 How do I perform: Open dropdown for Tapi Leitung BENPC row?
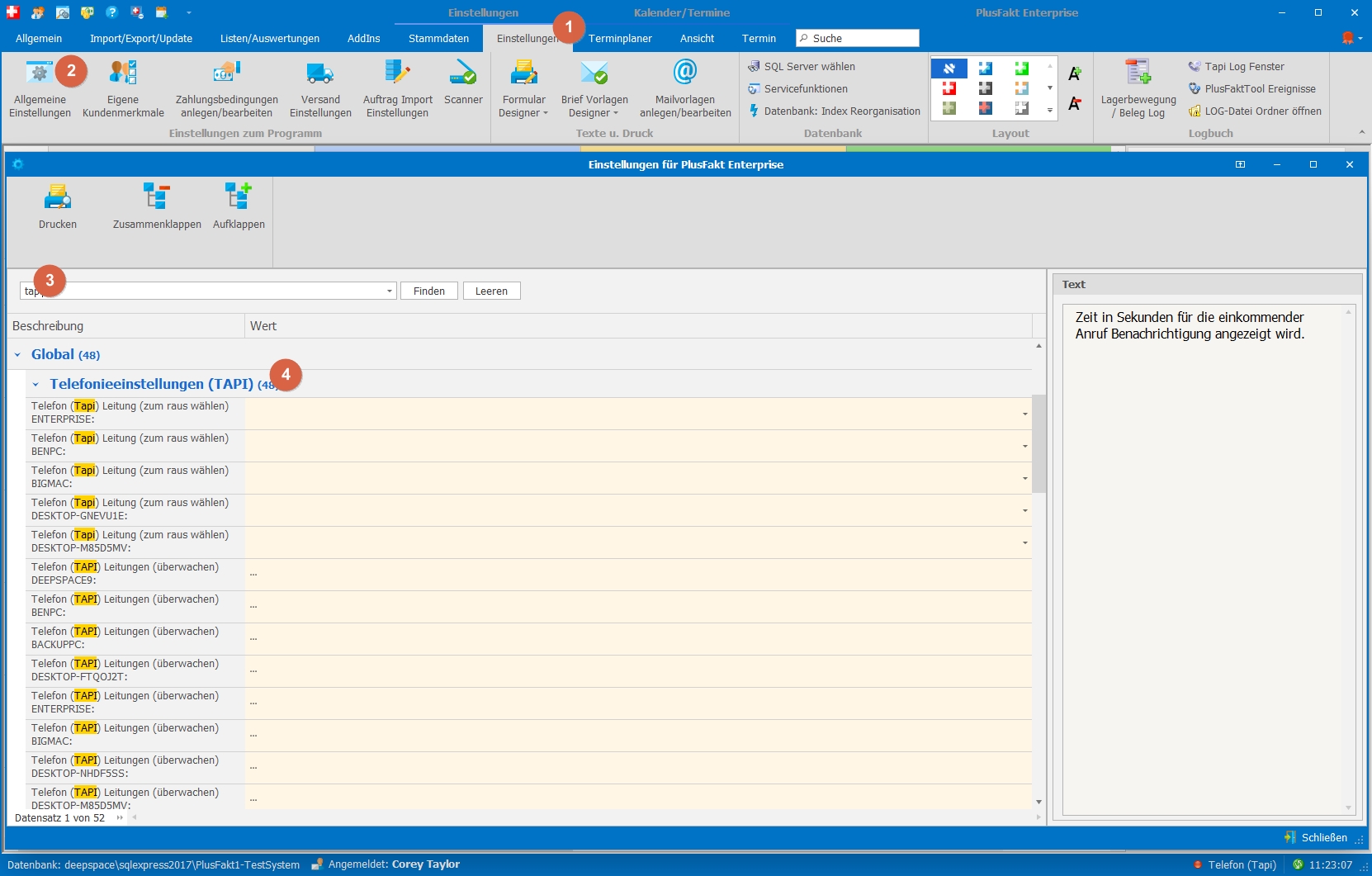(1025, 446)
